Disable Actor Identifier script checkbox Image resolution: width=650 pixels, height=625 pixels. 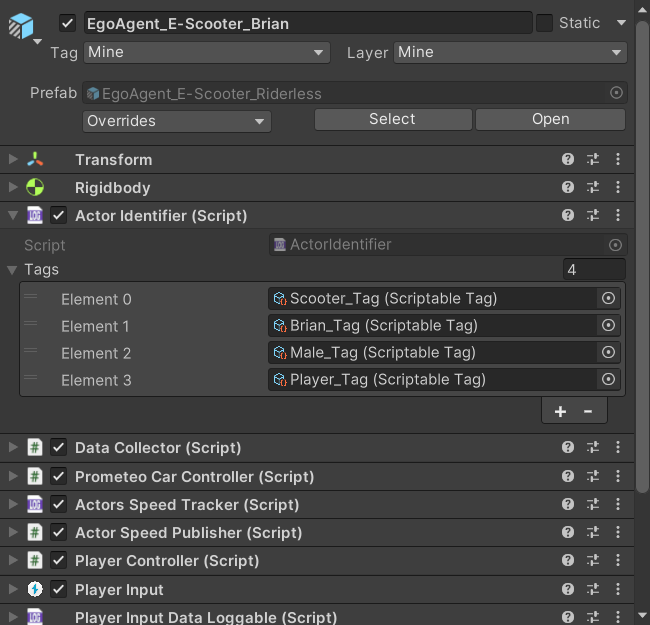58,216
